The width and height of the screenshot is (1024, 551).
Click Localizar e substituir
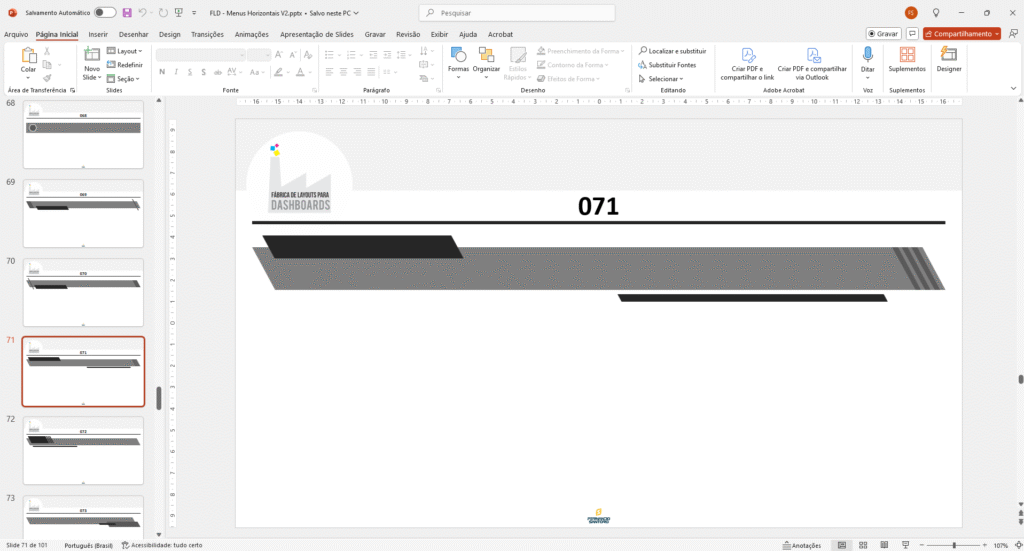coord(672,50)
